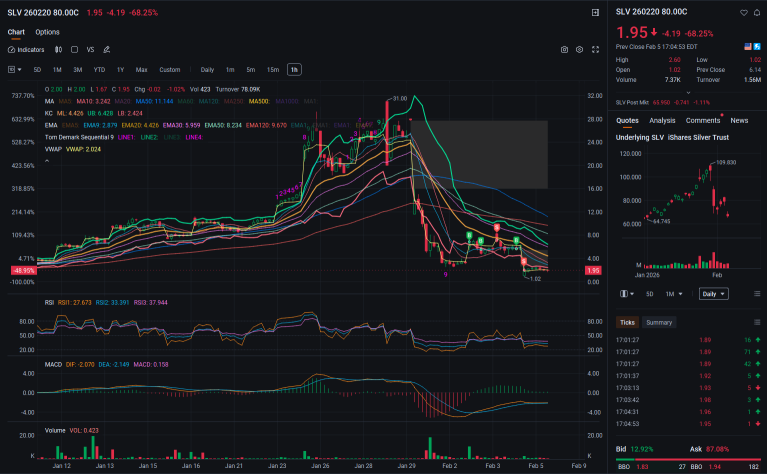Open the time range layout dropdown

[x=15, y=70]
